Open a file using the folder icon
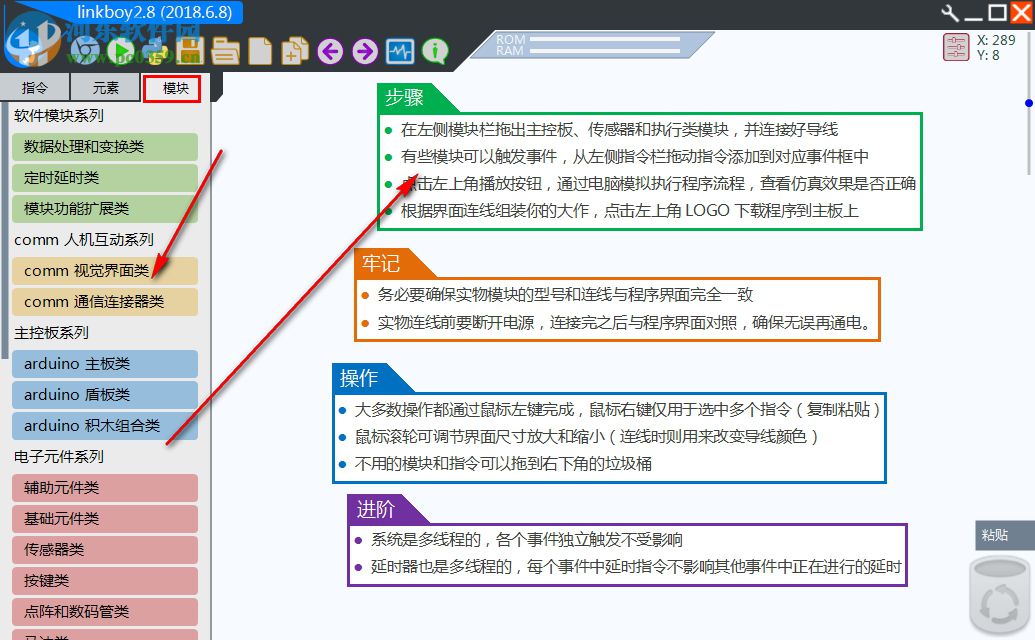 click(224, 50)
